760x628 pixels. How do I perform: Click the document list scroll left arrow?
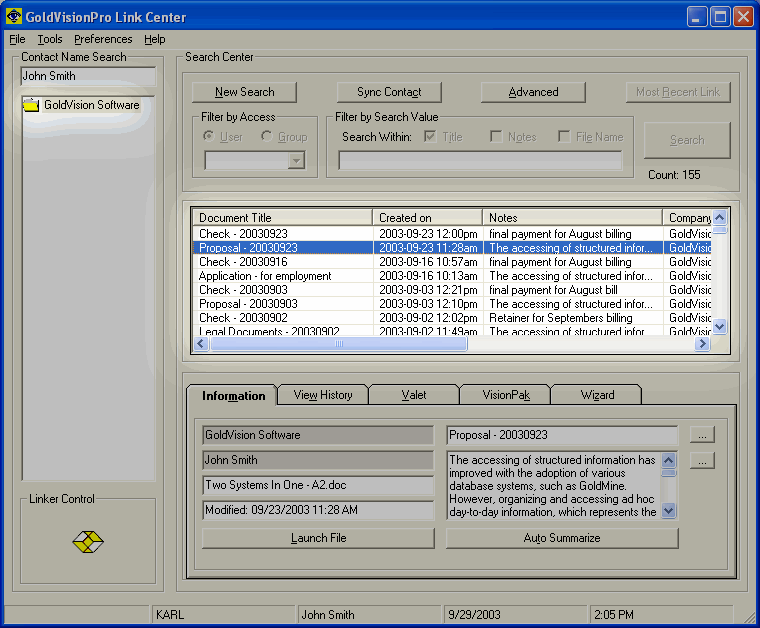click(x=201, y=344)
